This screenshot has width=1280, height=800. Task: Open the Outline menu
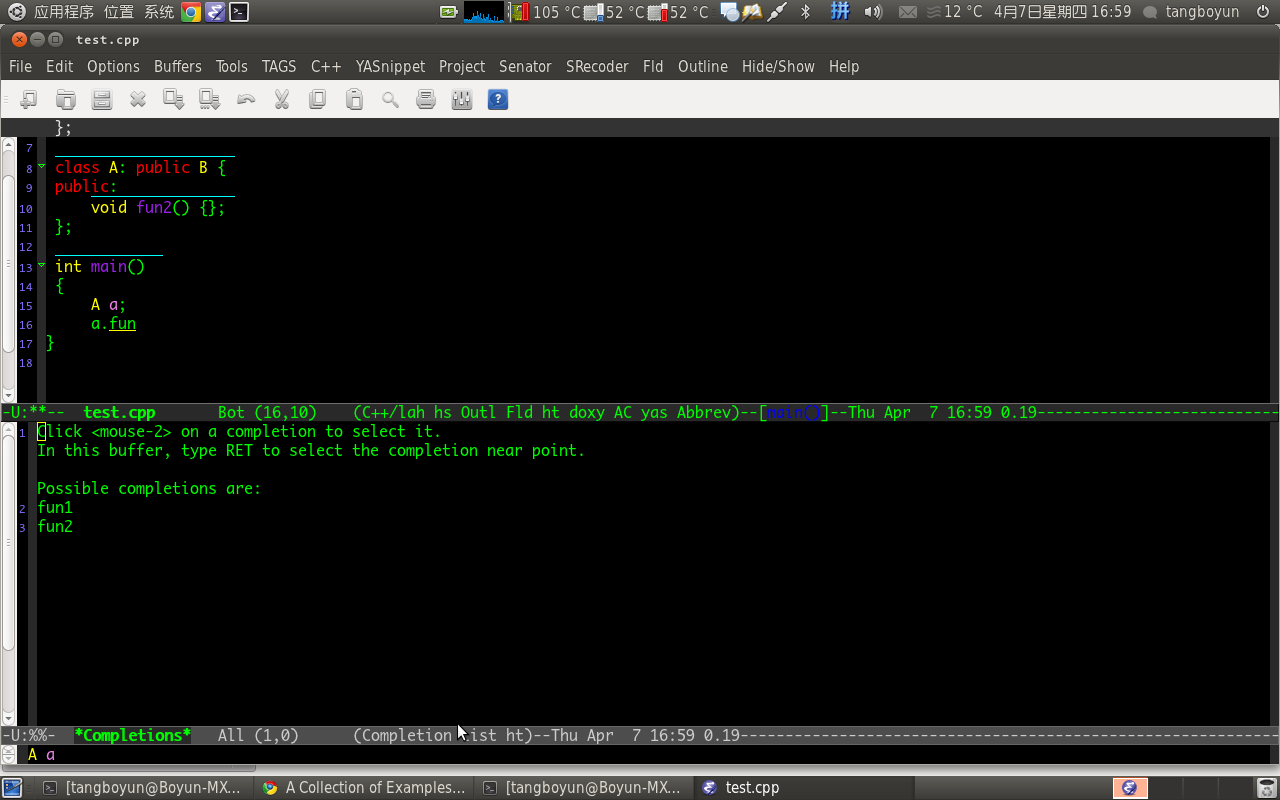click(703, 66)
